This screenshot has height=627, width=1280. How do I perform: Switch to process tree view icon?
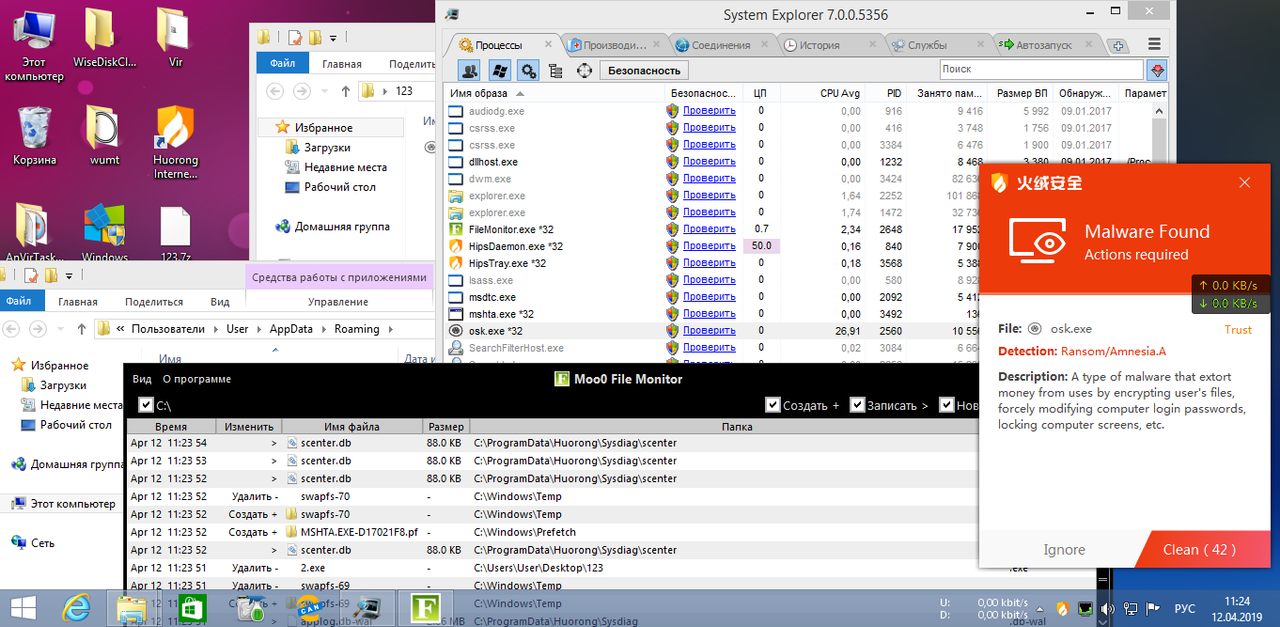(x=556, y=70)
